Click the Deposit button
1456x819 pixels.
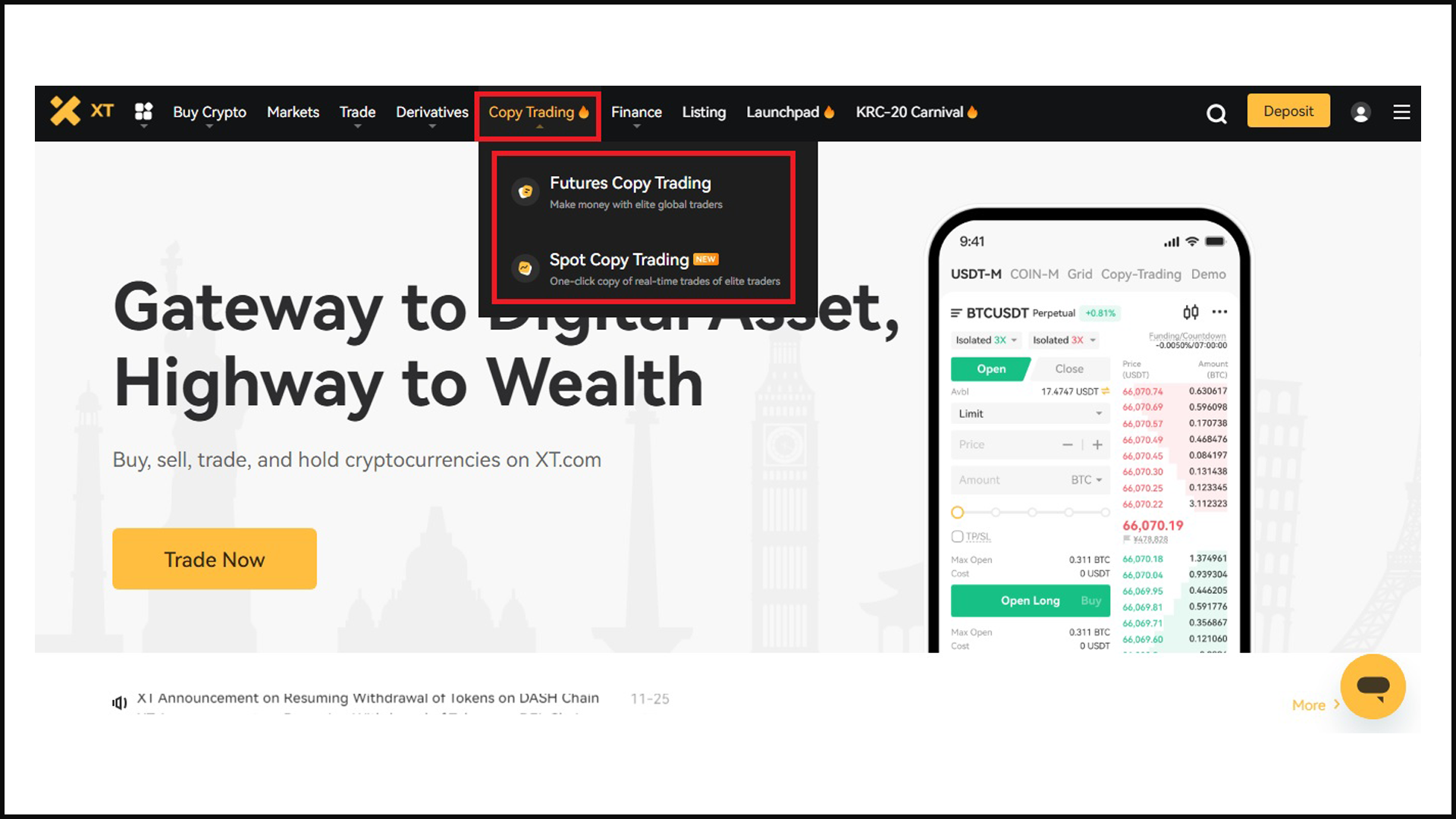[x=1288, y=111]
